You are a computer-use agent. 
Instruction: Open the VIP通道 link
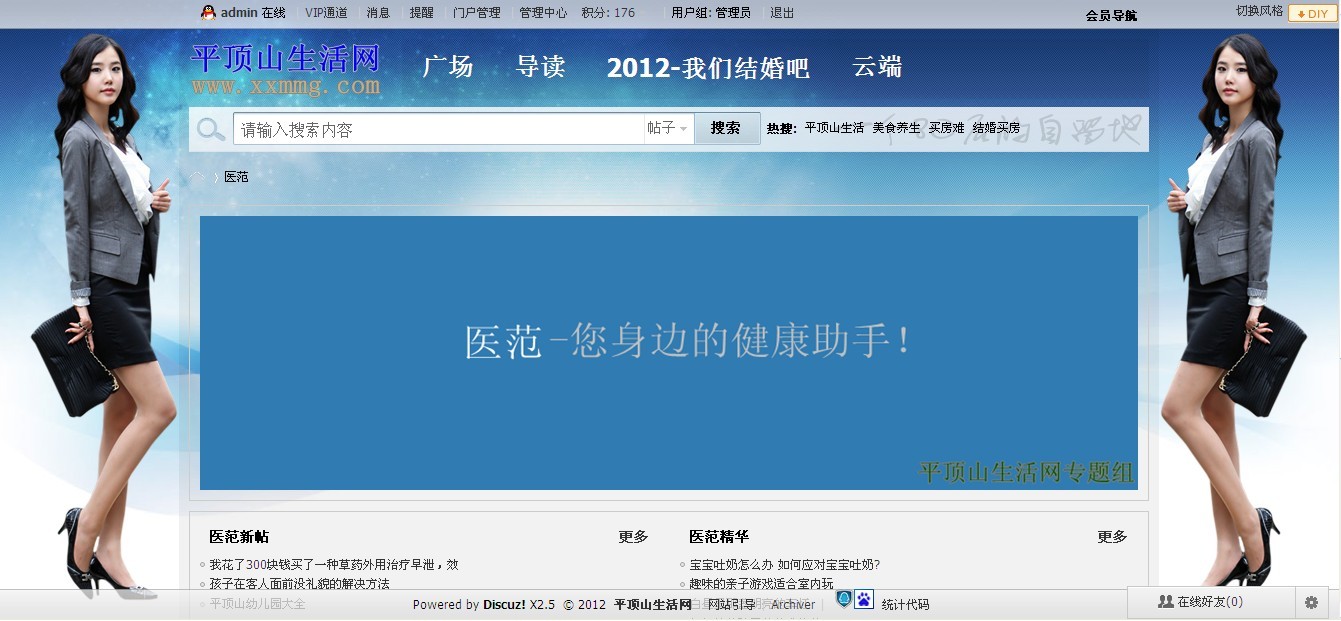[x=326, y=13]
